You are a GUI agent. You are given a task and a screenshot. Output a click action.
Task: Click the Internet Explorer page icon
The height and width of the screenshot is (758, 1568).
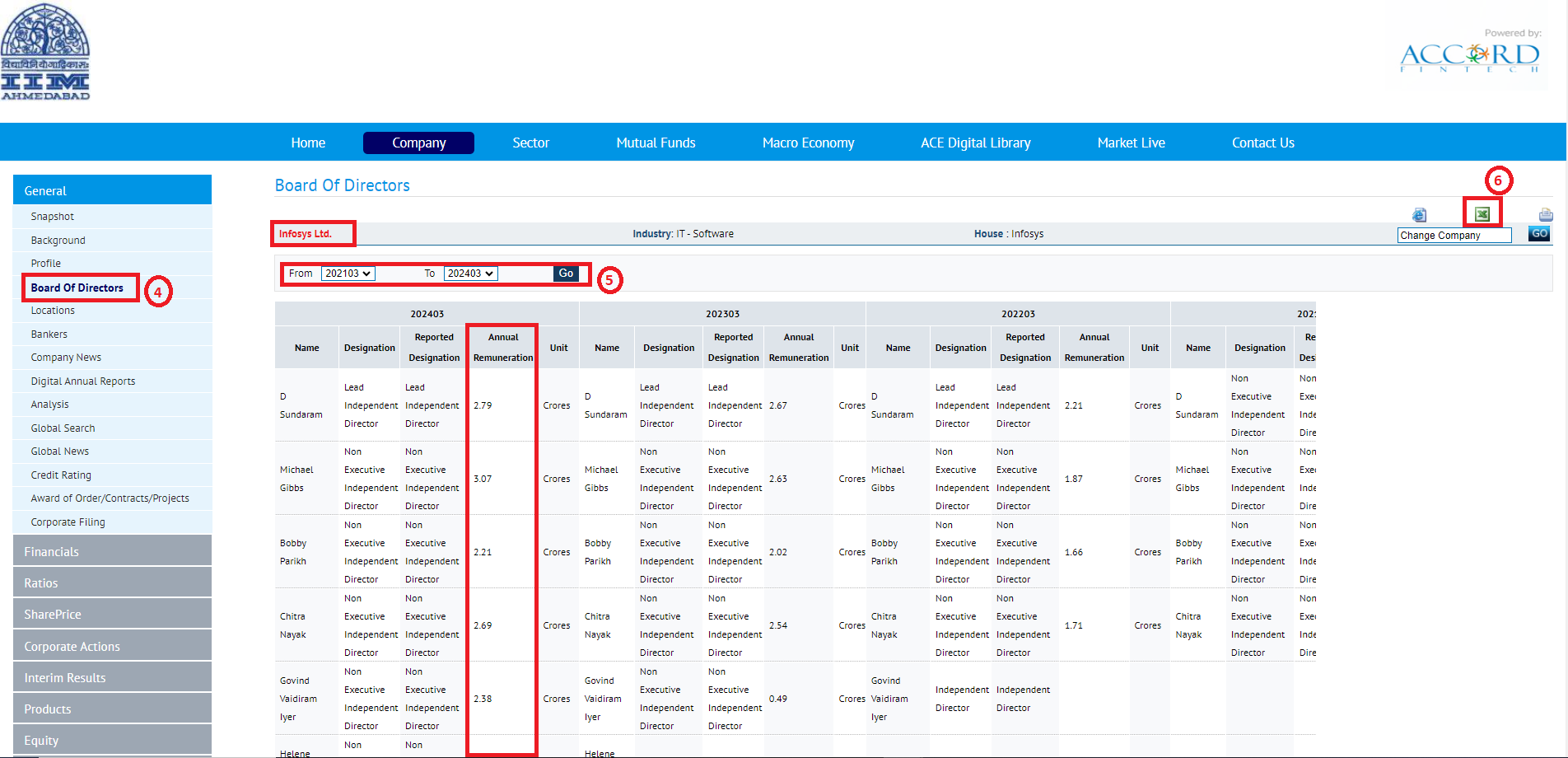click(1419, 215)
